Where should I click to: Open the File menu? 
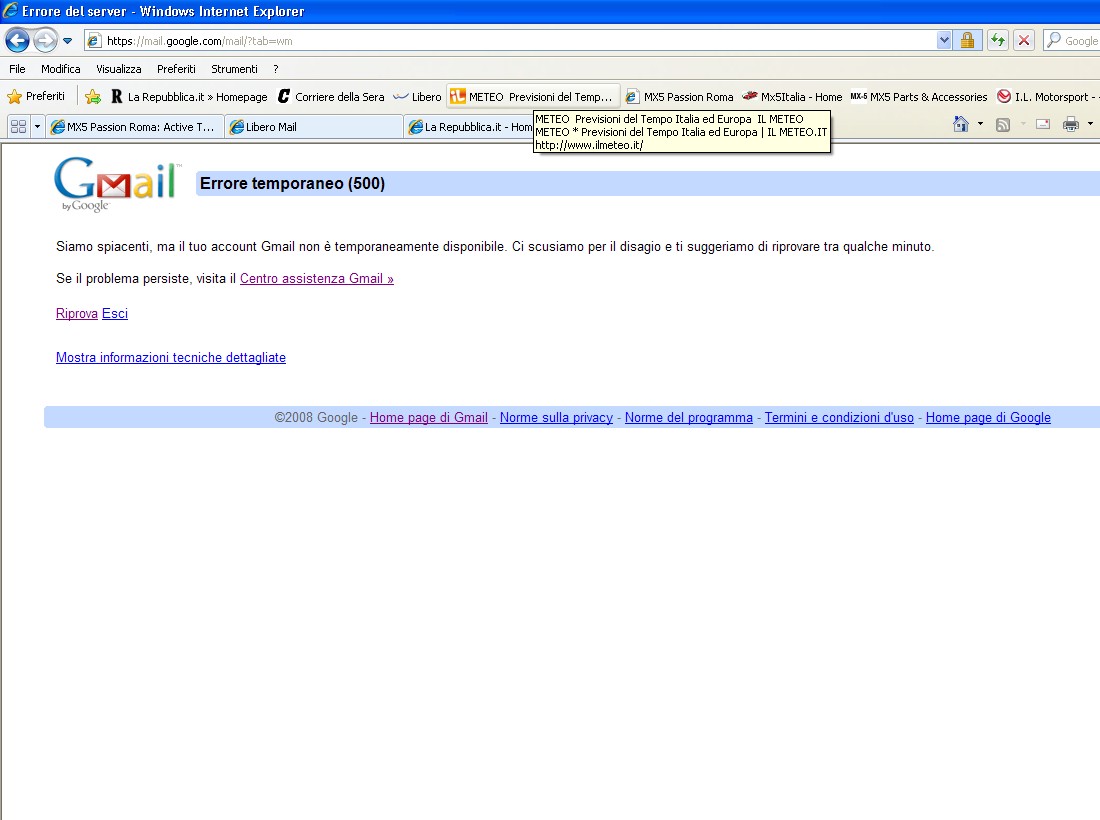pos(17,69)
